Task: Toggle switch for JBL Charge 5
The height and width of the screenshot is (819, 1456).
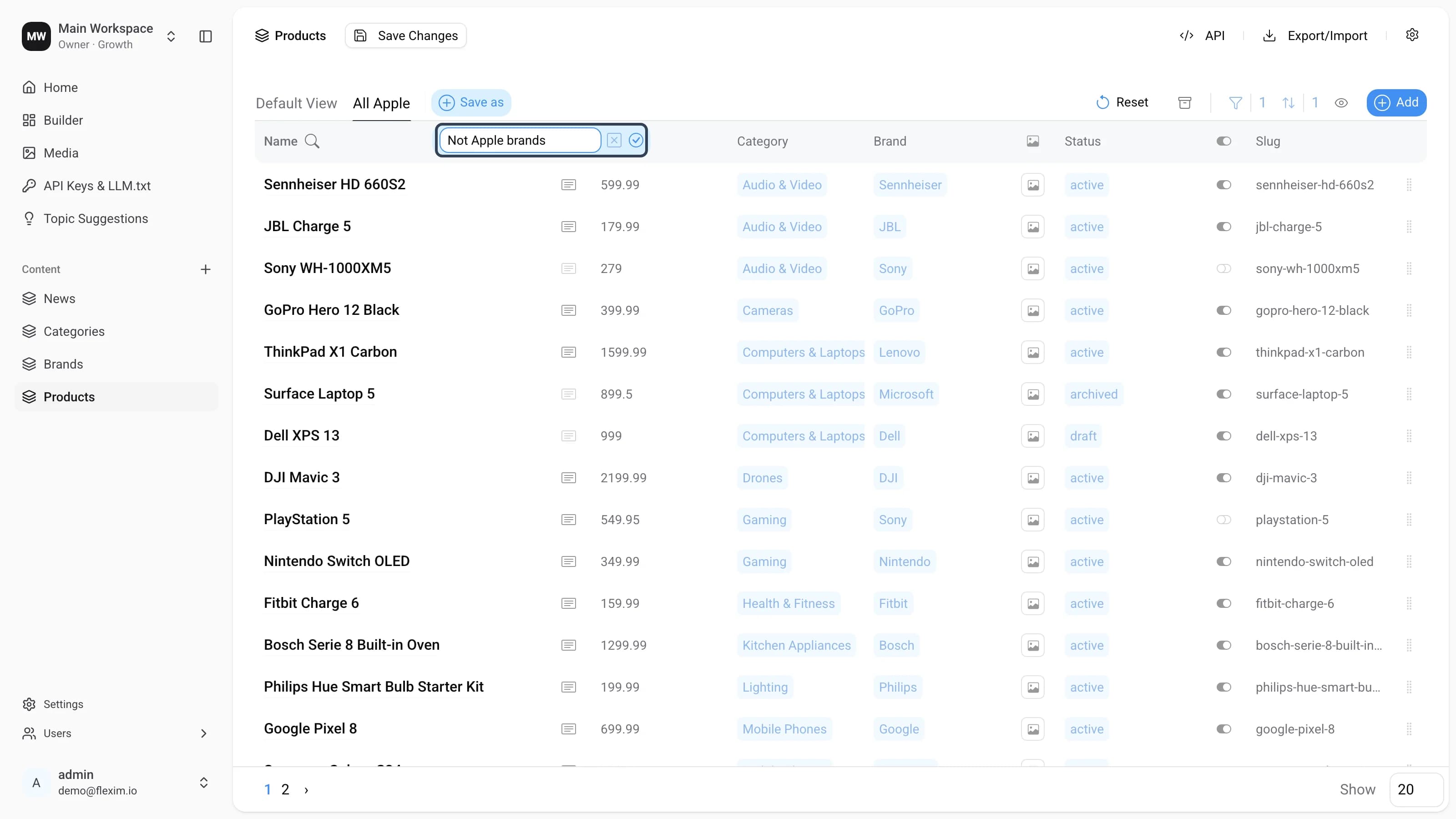Action: tap(1223, 227)
